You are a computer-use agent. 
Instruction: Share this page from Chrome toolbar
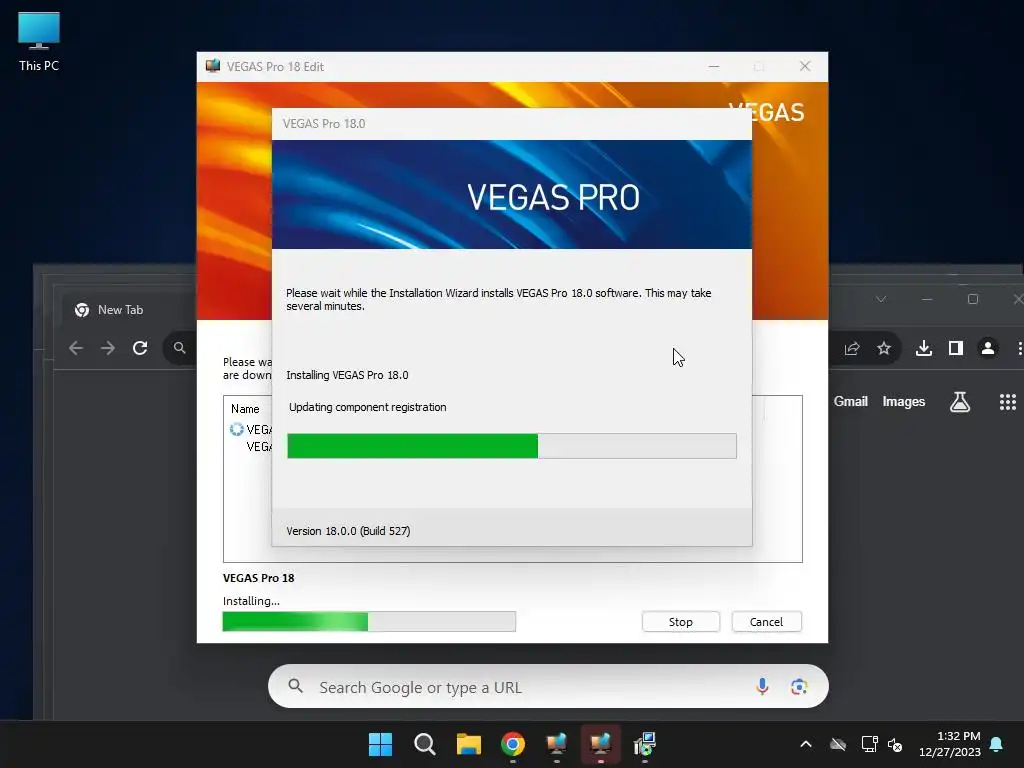point(852,348)
